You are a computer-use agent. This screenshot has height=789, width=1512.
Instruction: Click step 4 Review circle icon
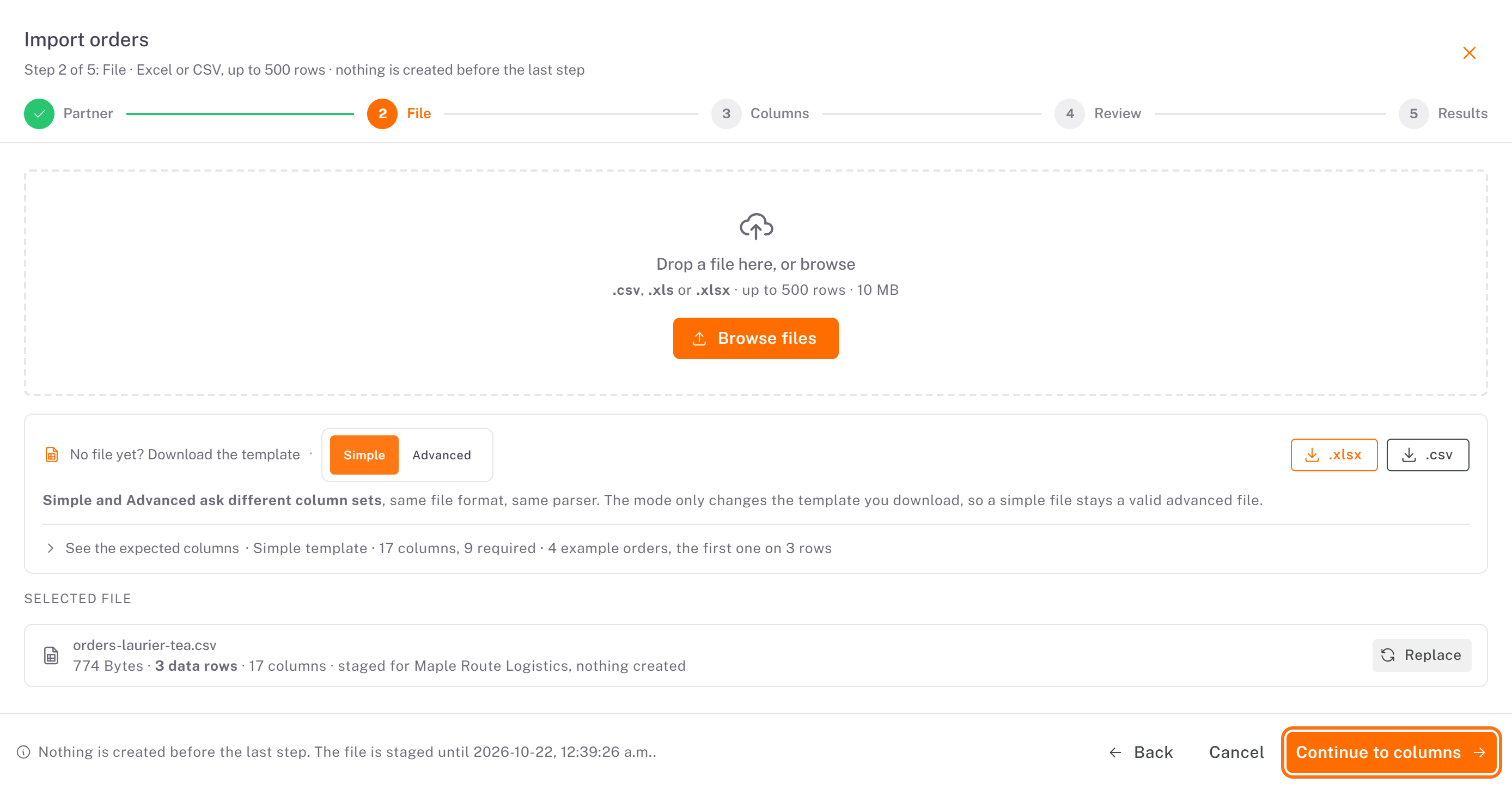tap(1069, 113)
